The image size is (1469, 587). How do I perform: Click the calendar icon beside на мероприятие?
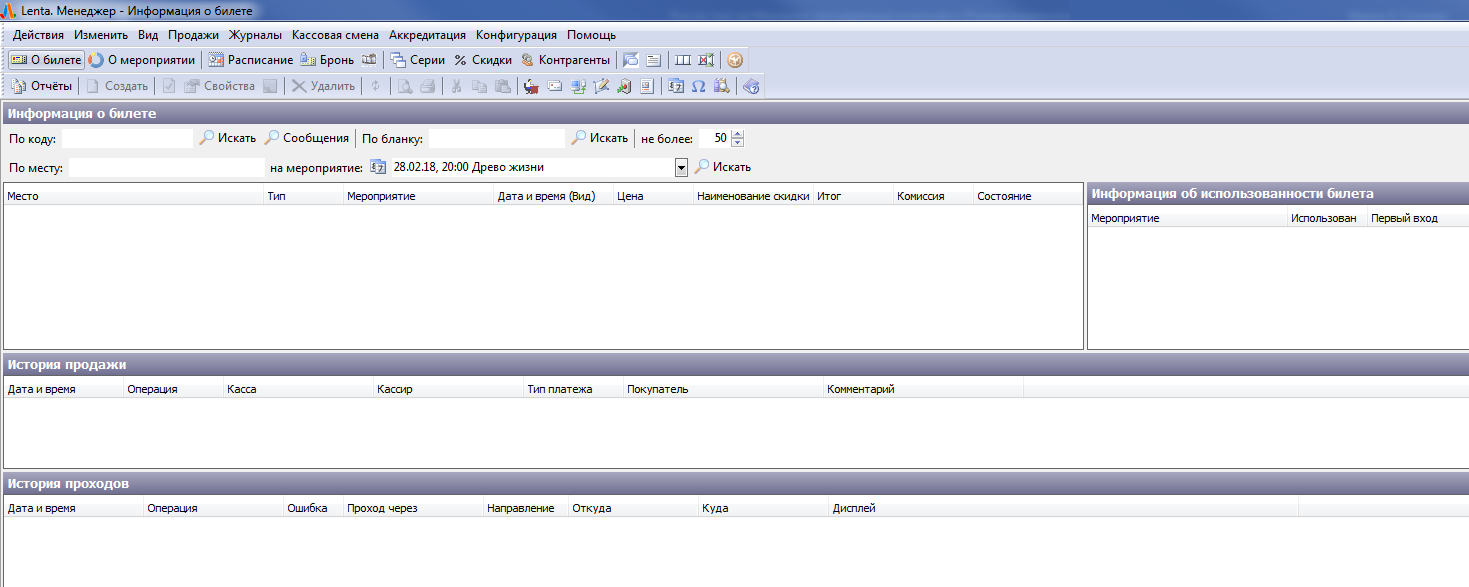(x=378, y=167)
